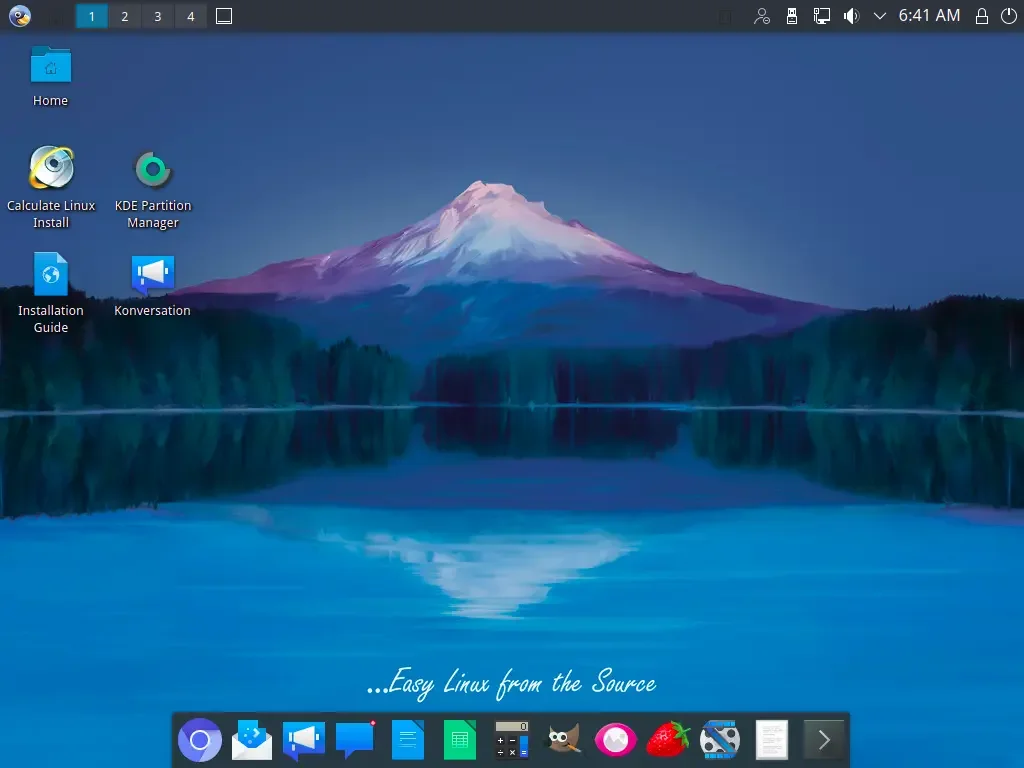Open the audio volume tray icon
Image resolution: width=1024 pixels, height=768 pixels.
click(851, 16)
